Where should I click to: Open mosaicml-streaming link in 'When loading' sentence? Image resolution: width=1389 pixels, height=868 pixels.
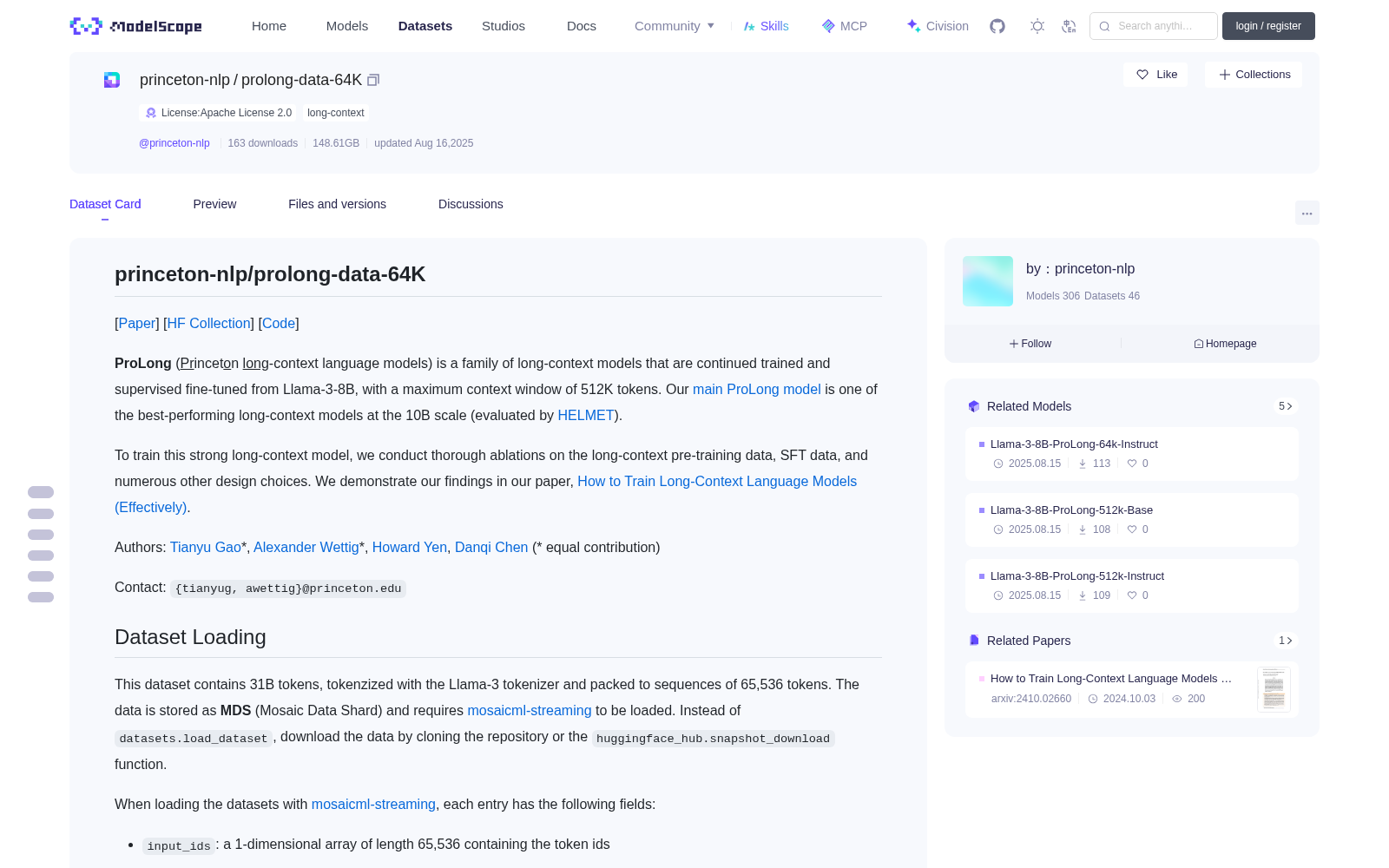[x=373, y=804]
